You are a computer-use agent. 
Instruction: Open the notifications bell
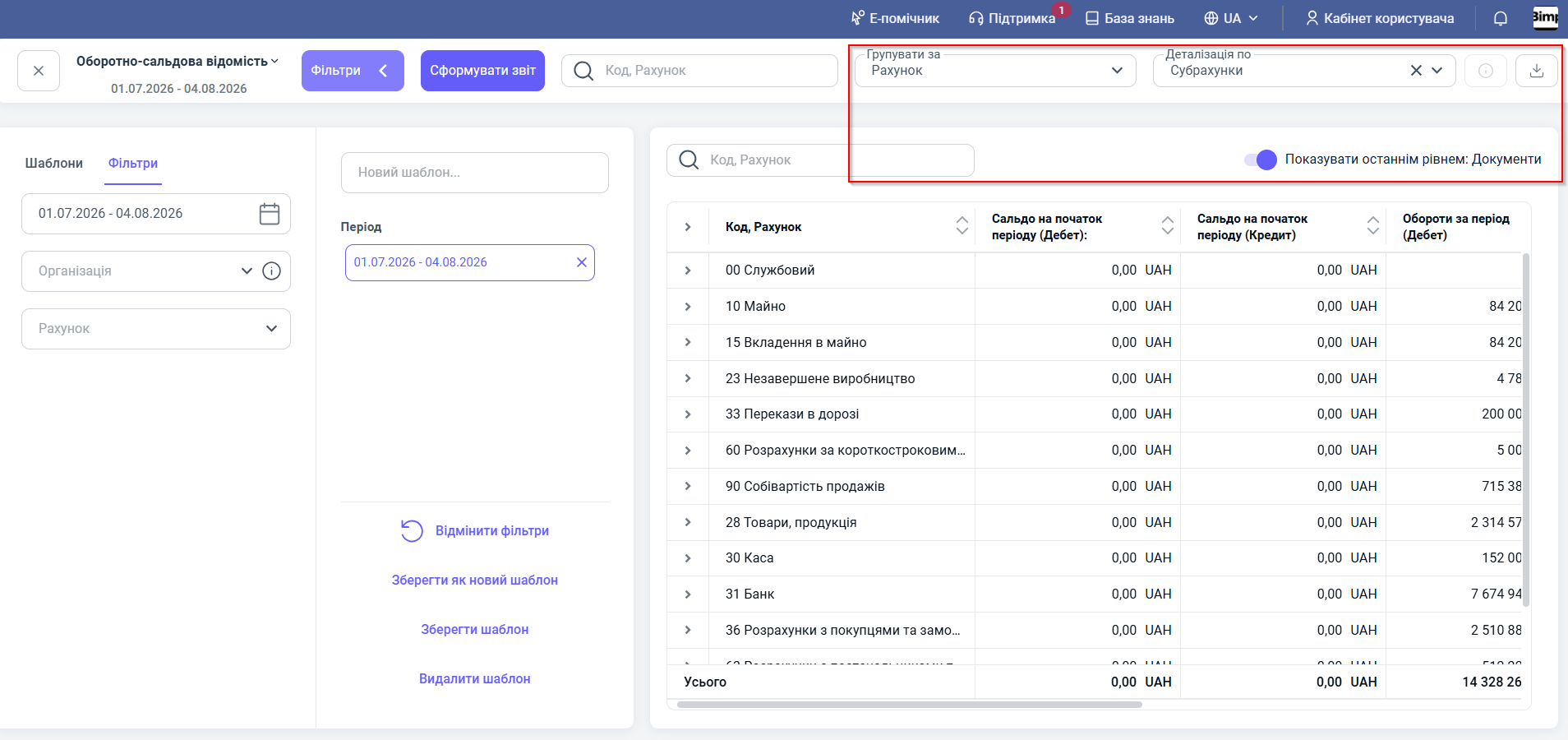tap(1501, 18)
